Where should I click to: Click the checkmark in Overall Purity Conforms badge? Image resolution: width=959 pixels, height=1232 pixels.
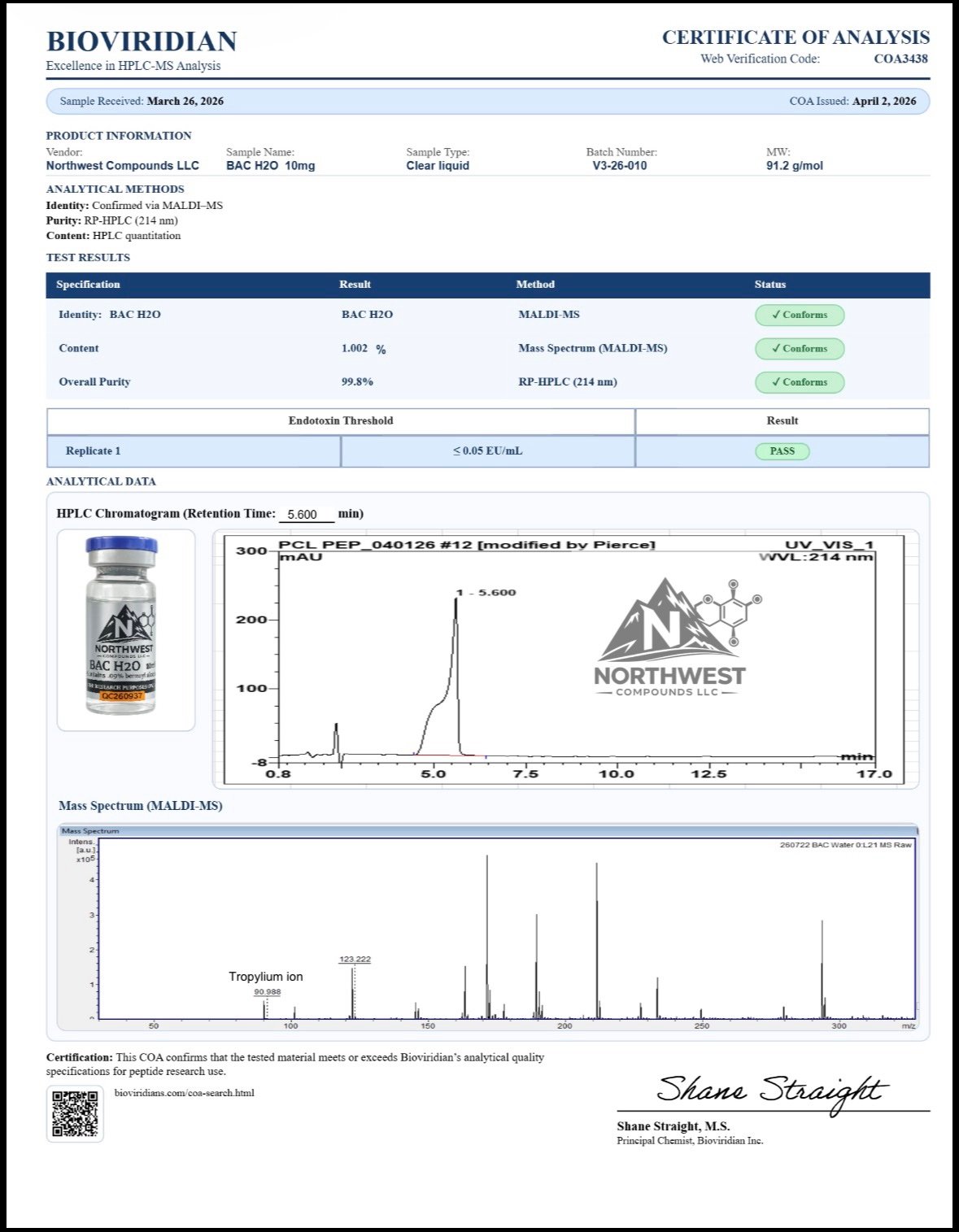click(x=776, y=382)
